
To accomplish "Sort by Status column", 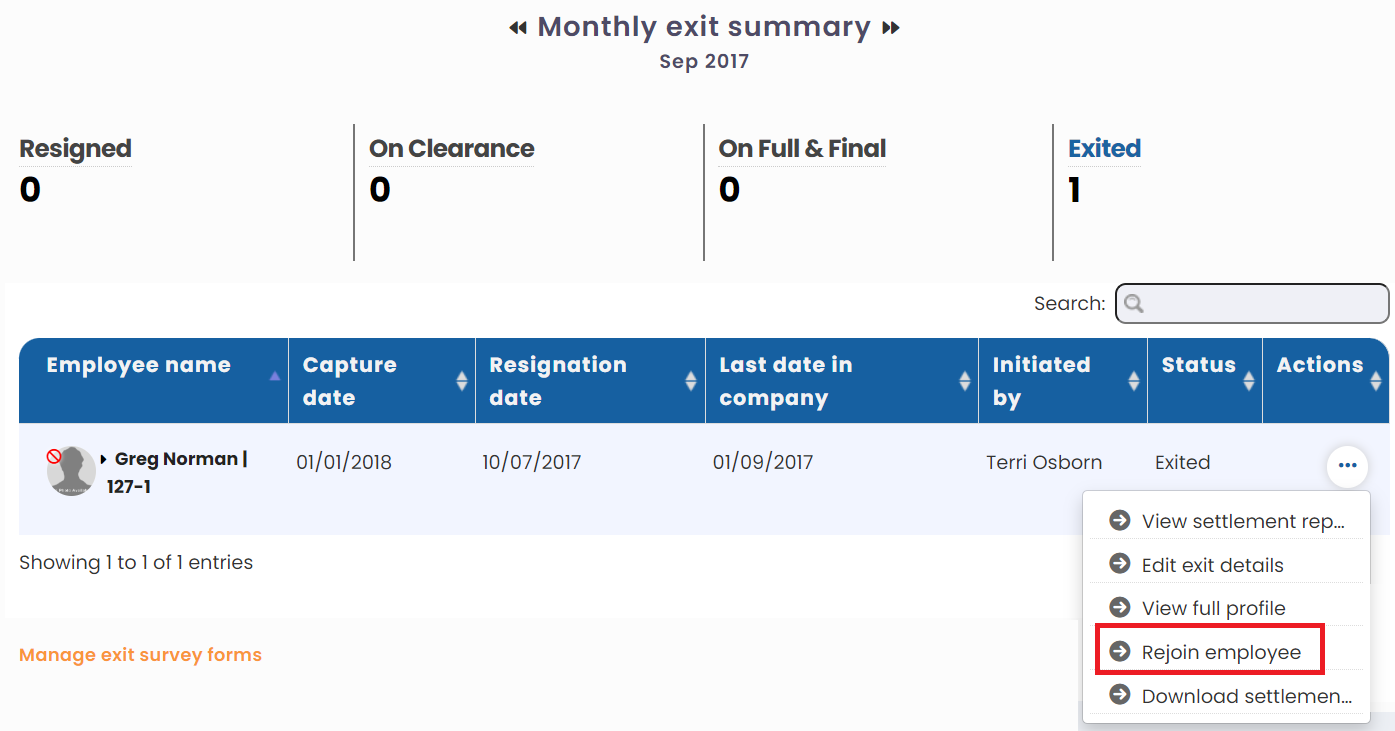I will 1205,380.
